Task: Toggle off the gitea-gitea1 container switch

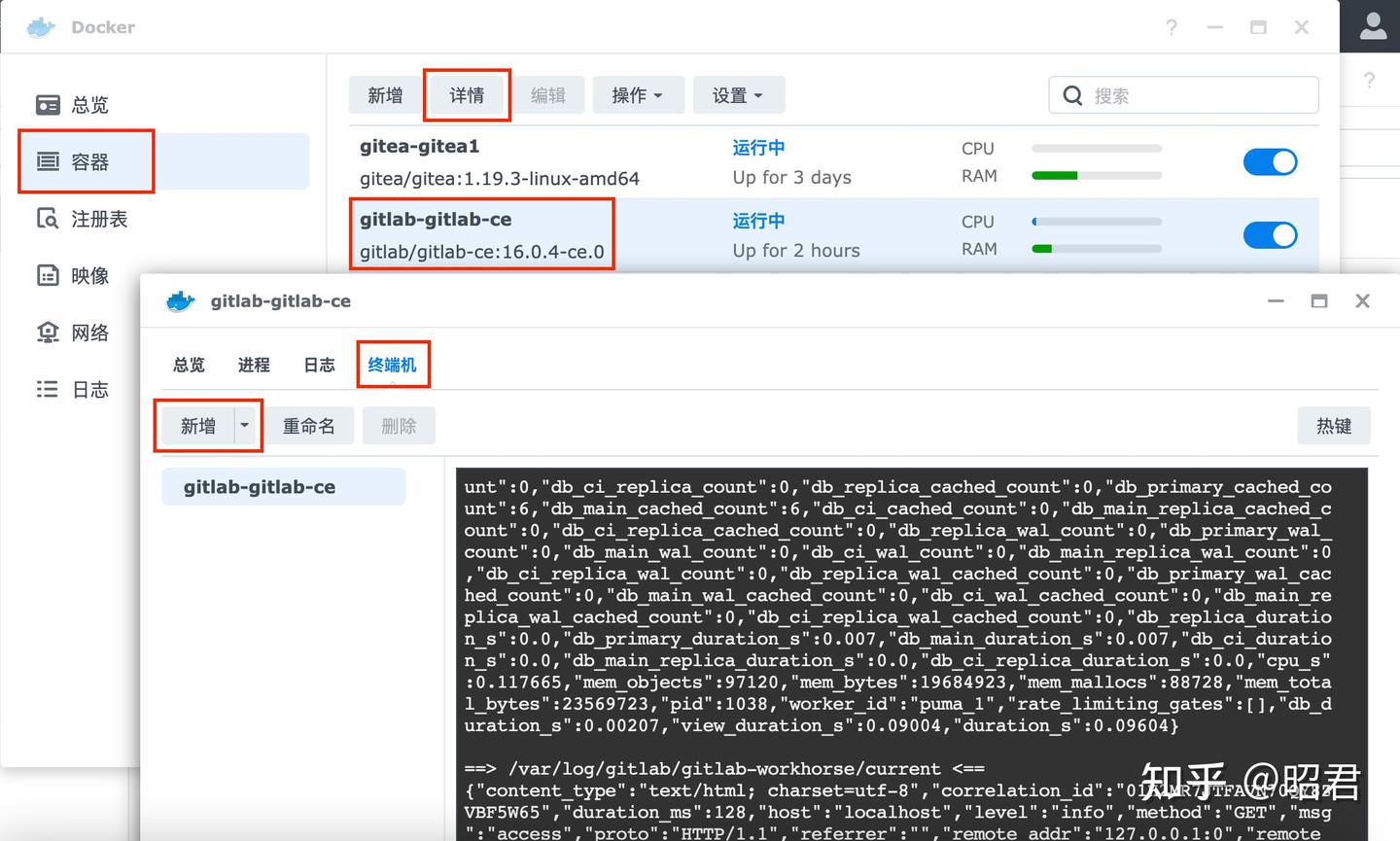Action: coord(1271,161)
